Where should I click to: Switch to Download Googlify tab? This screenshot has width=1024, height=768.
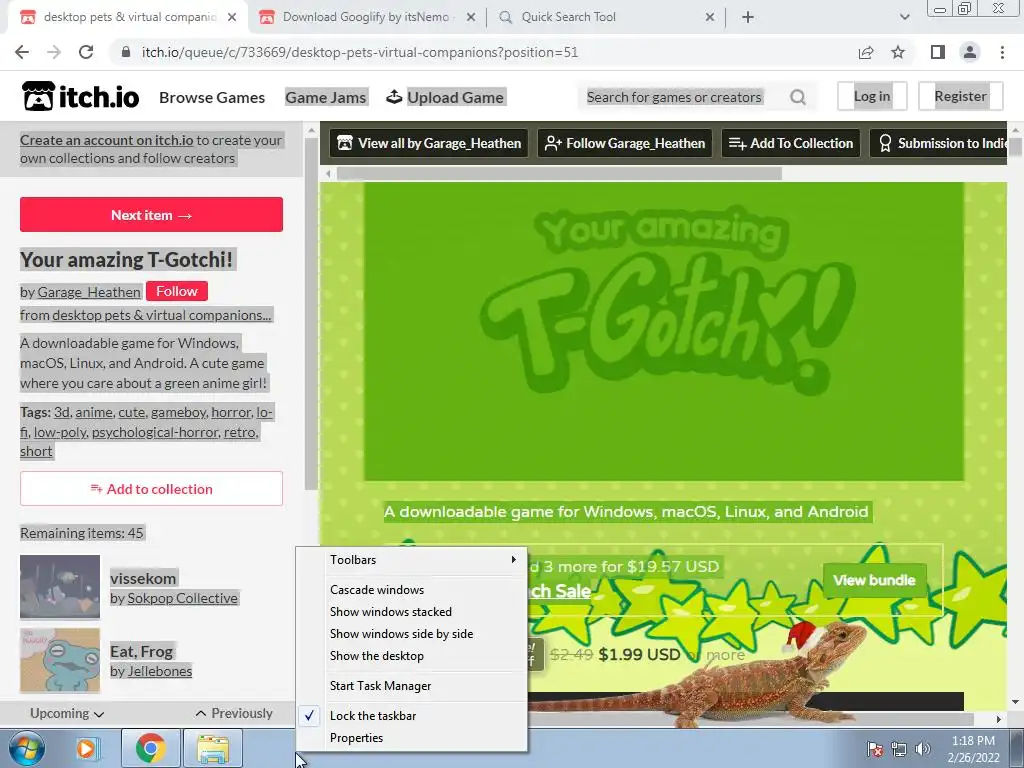tap(366, 18)
